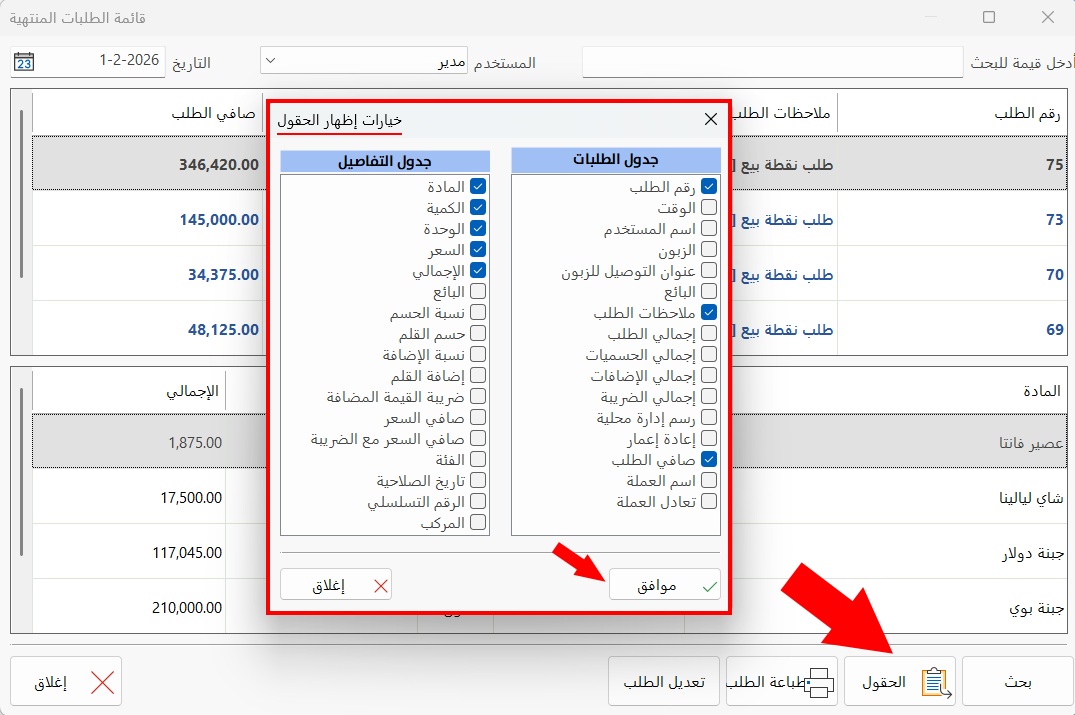
Task: Enable the الفئة checkbox
Action: pos(480,458)
